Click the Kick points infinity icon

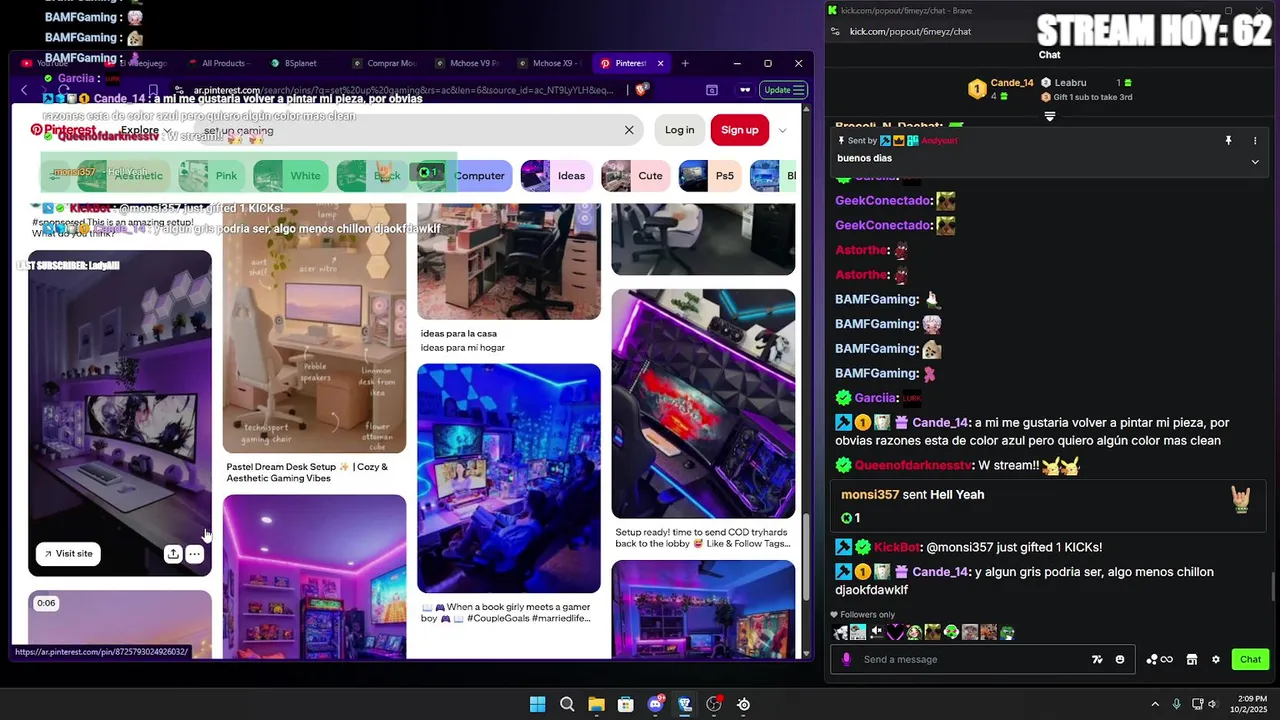pos(1160,659)
